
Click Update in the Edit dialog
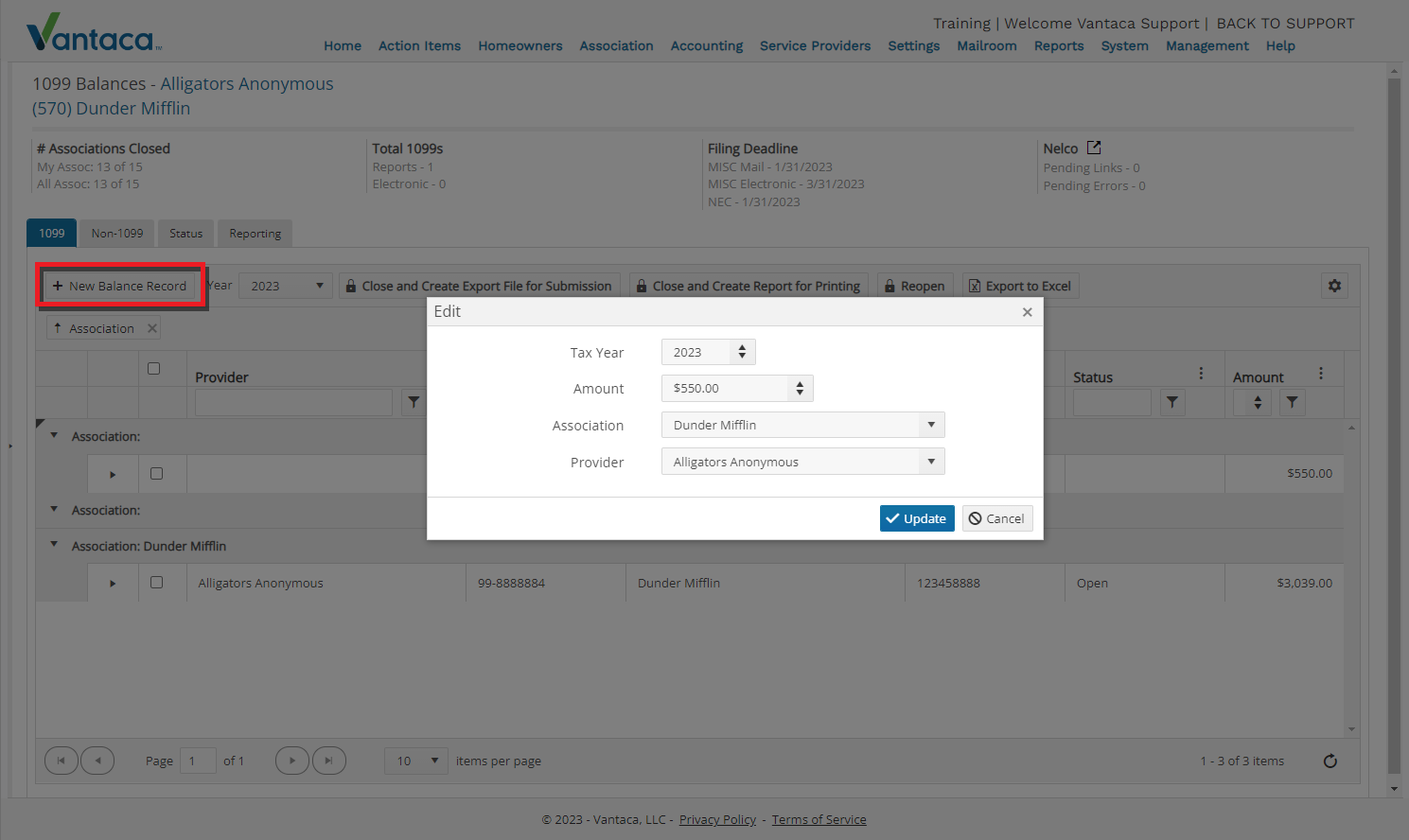[x=917, y=518]
